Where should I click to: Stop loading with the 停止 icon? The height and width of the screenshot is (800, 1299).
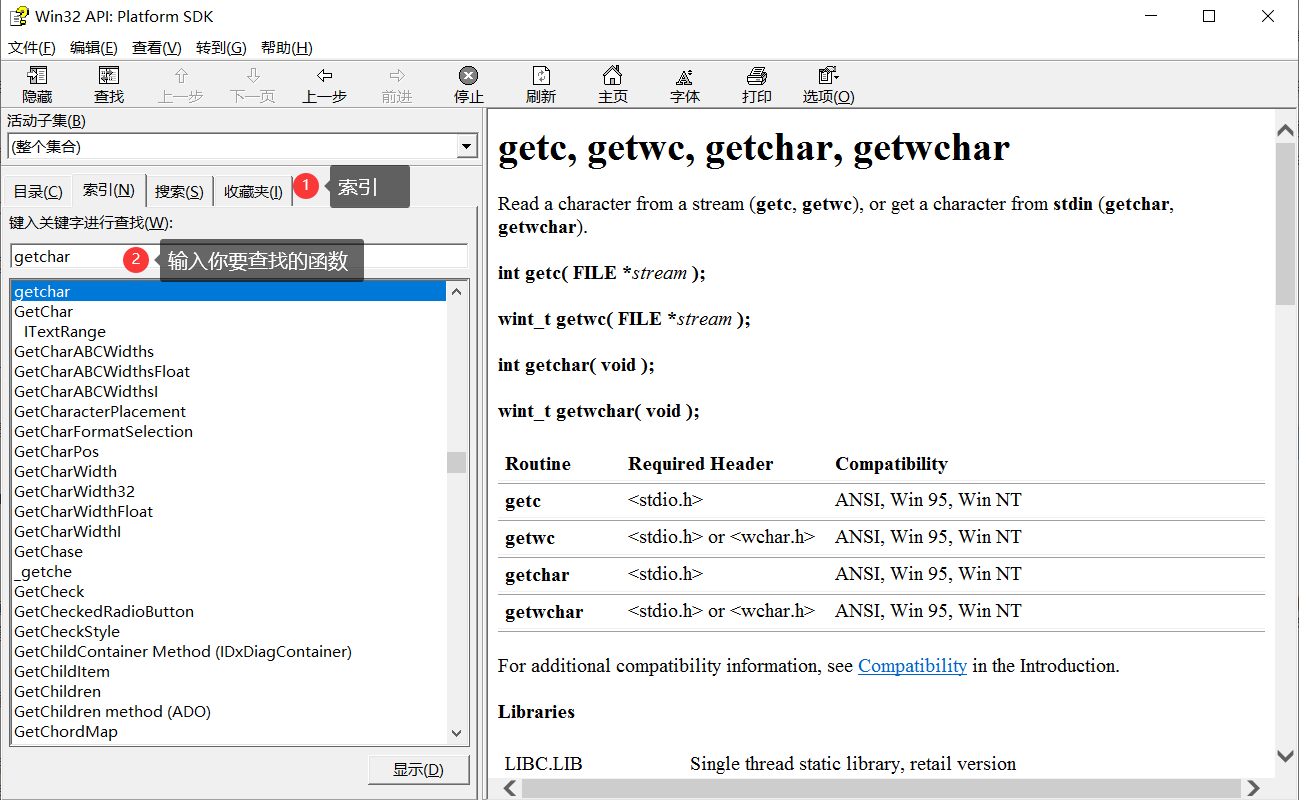468,76
